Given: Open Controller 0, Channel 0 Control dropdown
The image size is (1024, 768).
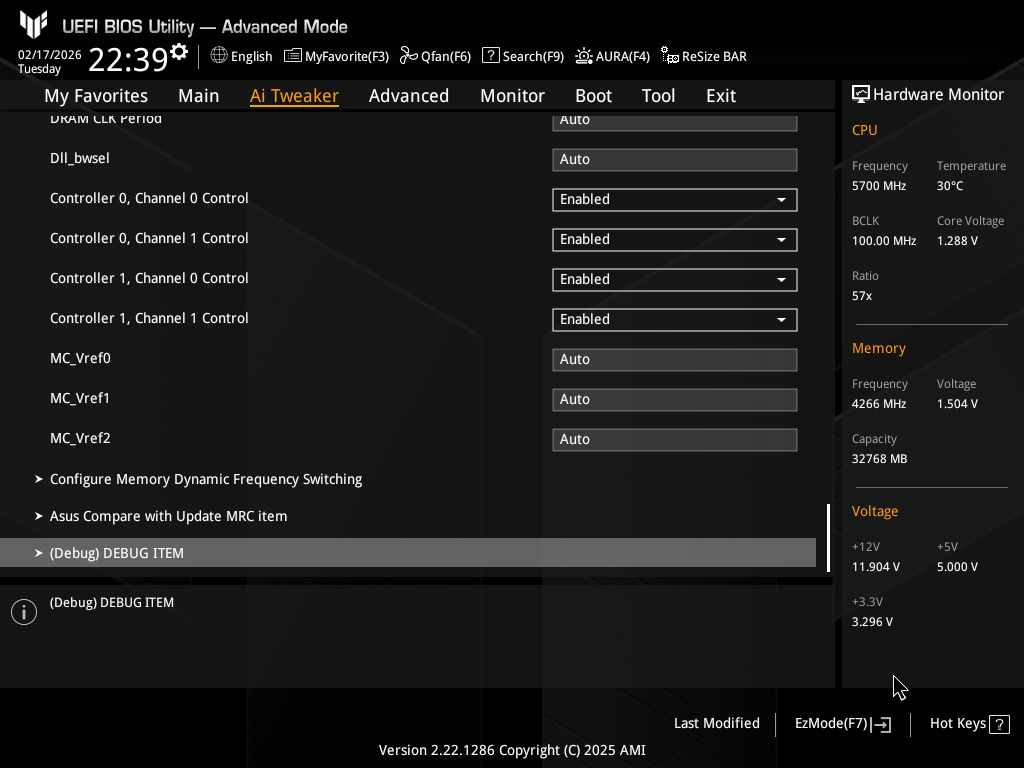Looking at the screenshot, I should click(x=675, y=200).
